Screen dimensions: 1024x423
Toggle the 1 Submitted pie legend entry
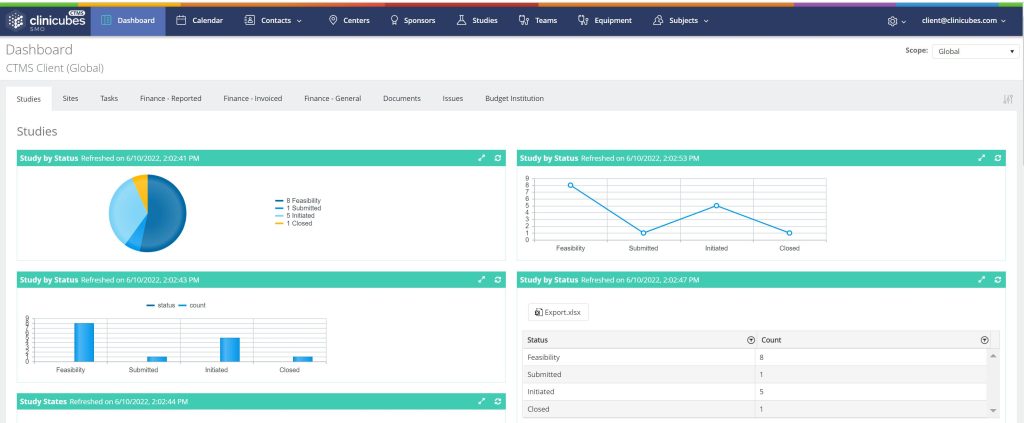(x=298, y=208)
